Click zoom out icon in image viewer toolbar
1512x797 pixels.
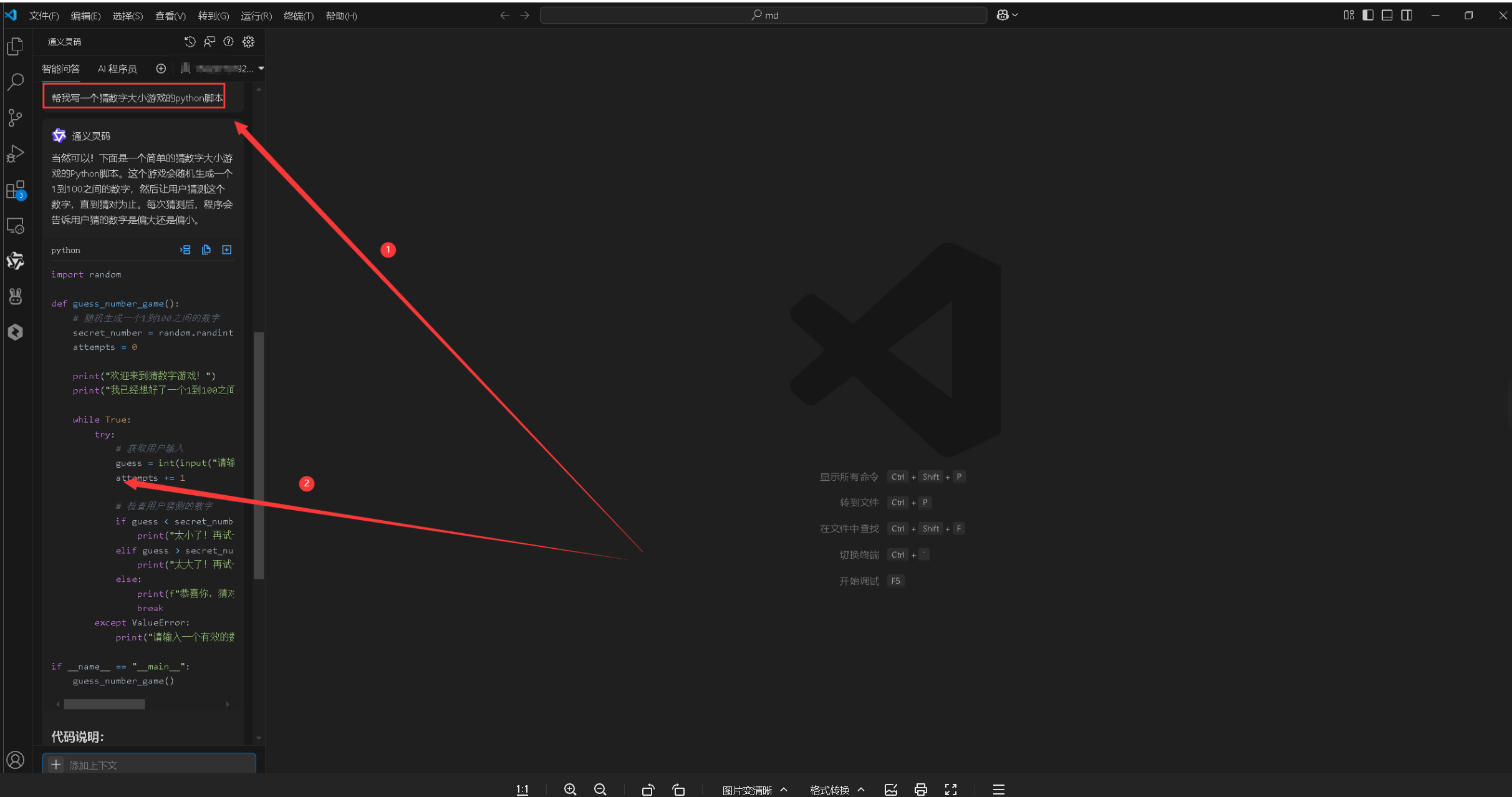(x=600, y=790)
